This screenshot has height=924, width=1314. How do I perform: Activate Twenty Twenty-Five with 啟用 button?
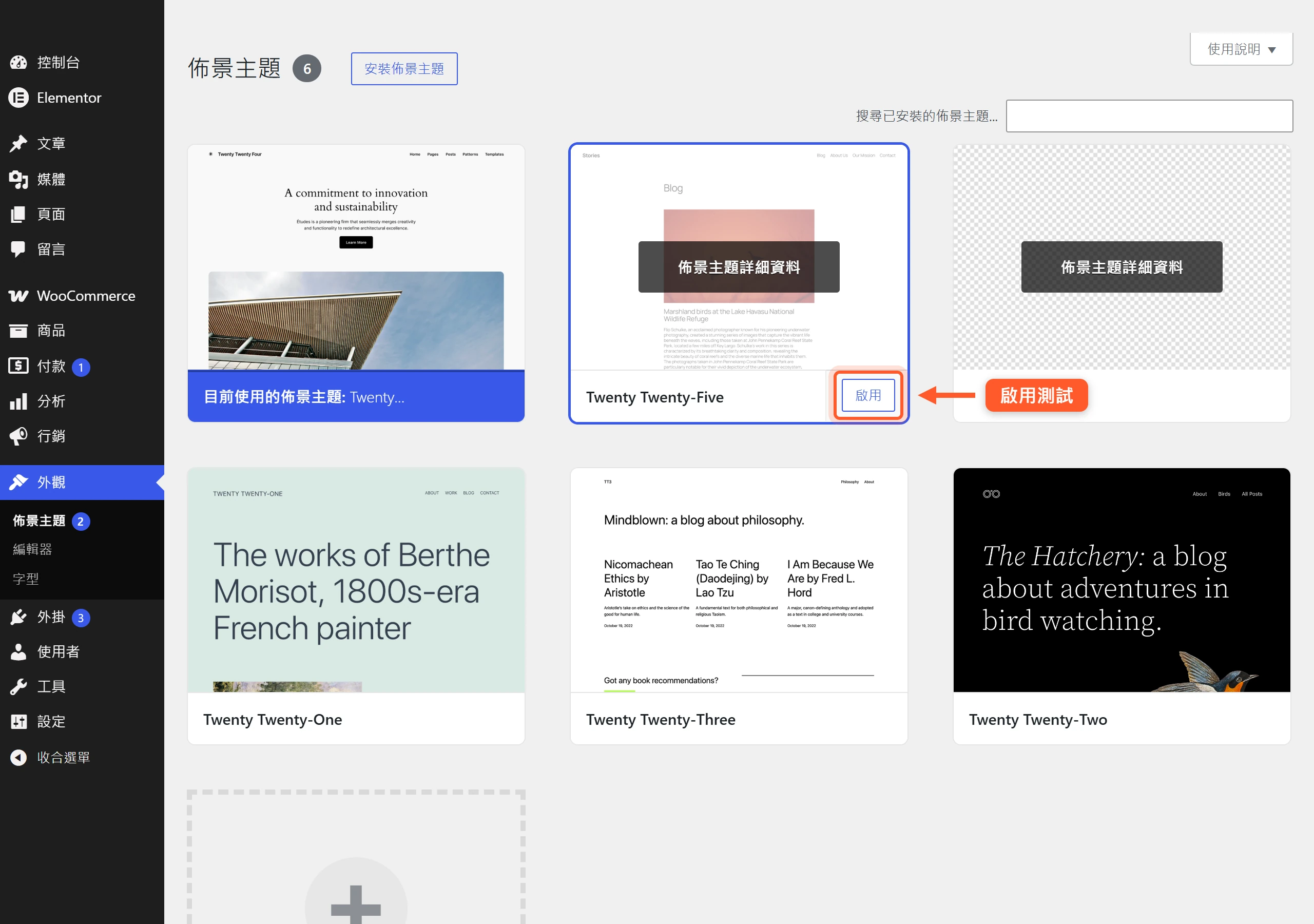coord(868,395)
